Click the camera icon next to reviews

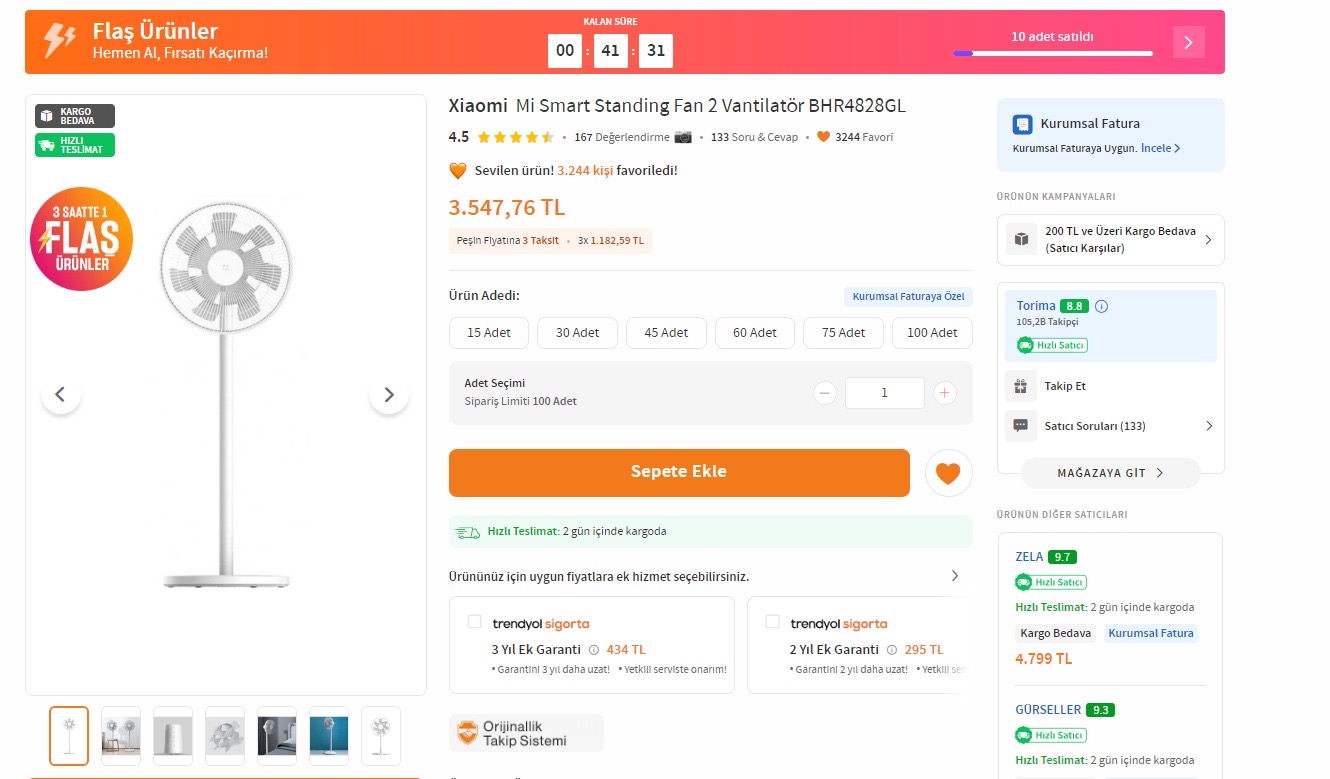pos(683,137)
